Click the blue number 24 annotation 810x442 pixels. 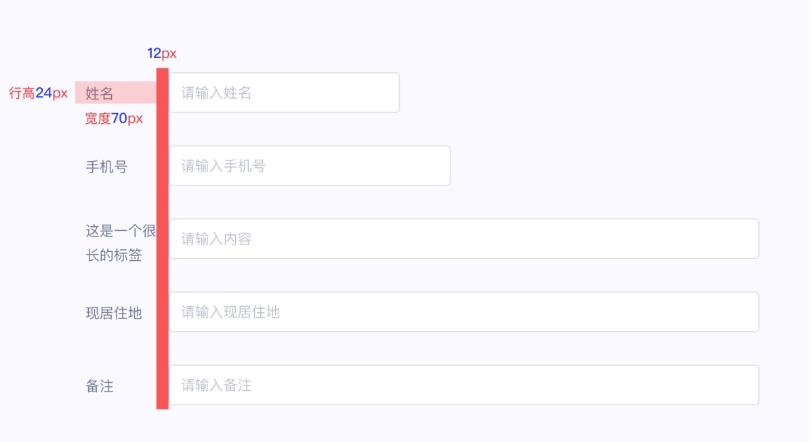(x=43, y=93)
